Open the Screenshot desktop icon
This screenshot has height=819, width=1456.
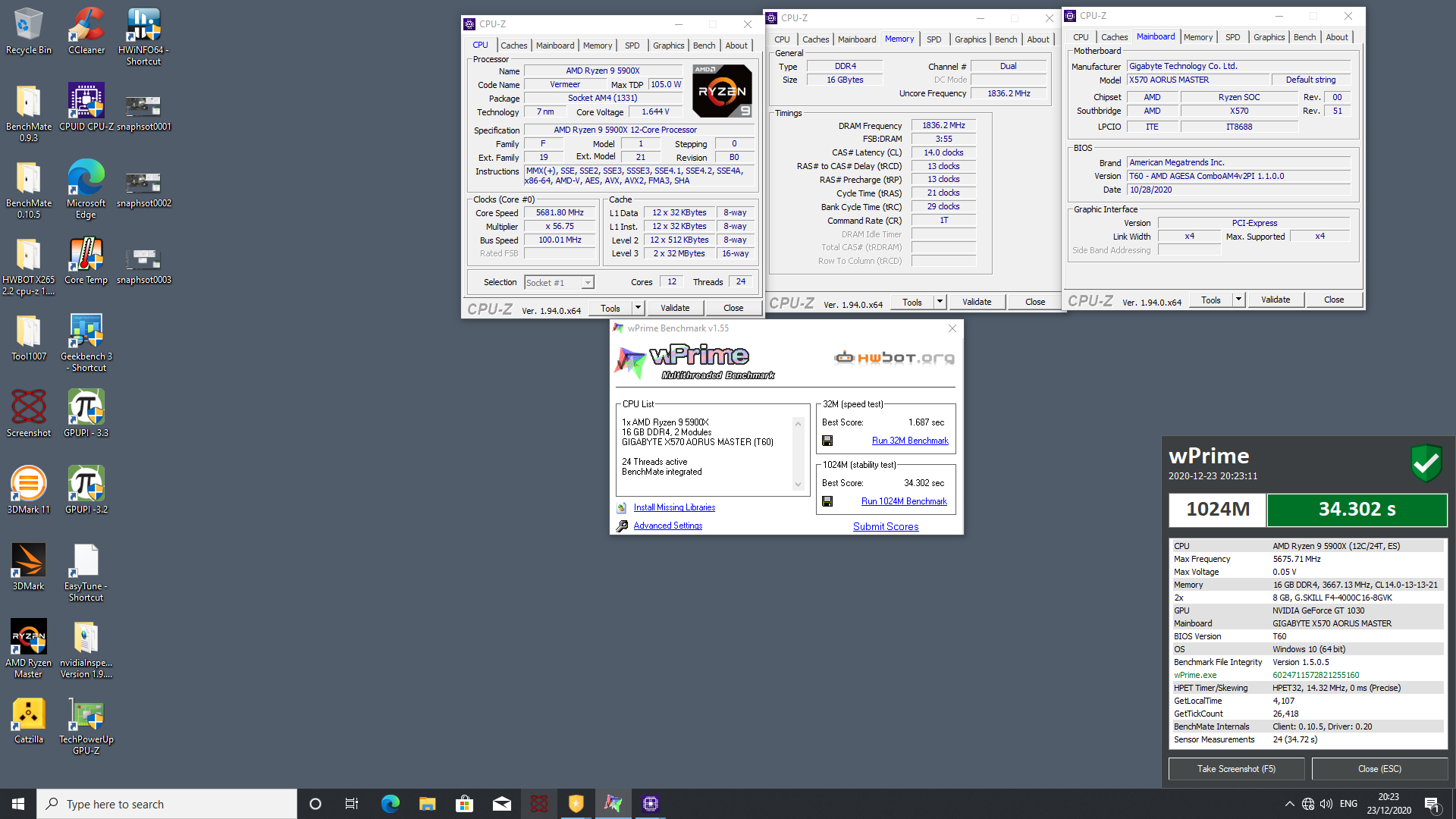[29, 413]
